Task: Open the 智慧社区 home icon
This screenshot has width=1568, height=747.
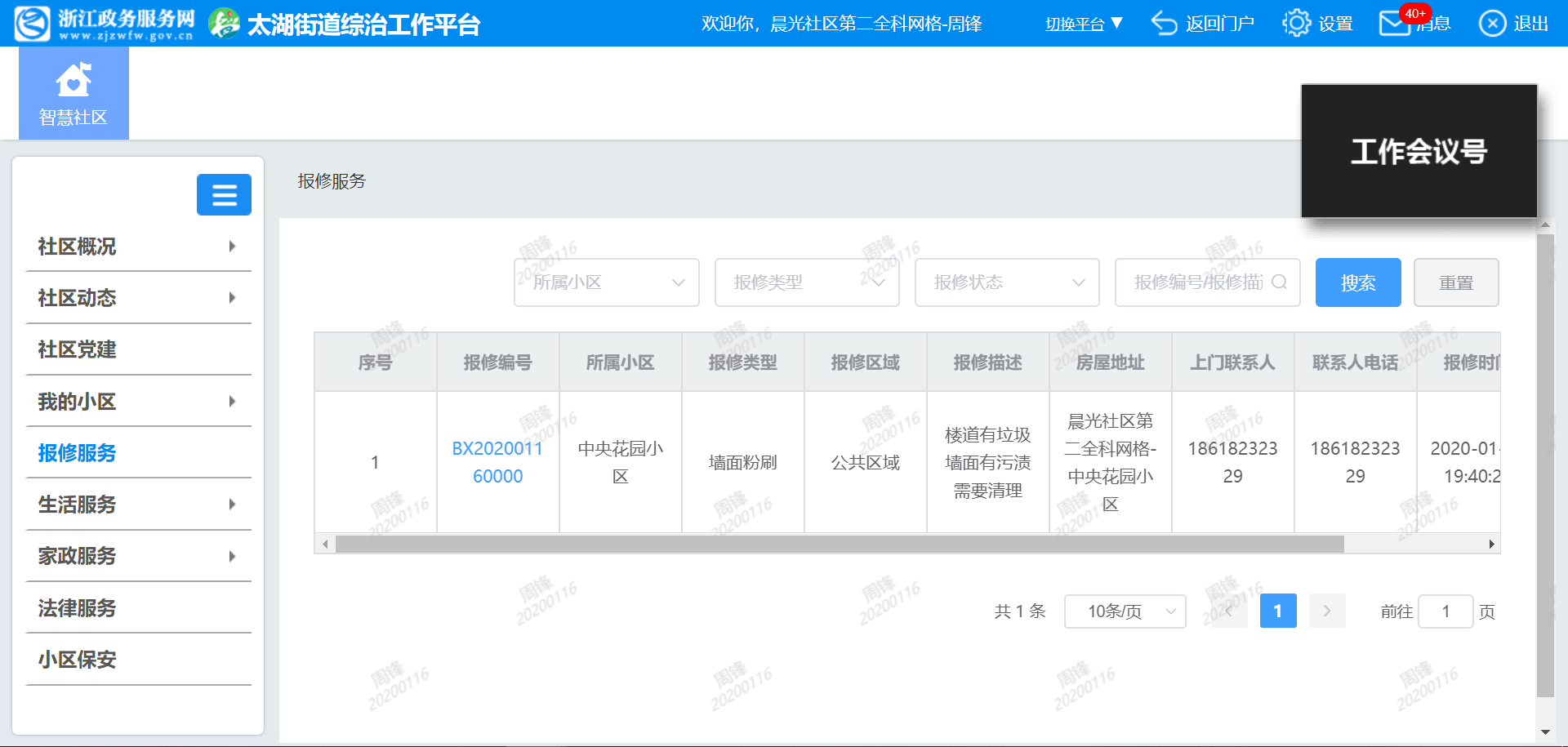Action: [x=73, y=93]
